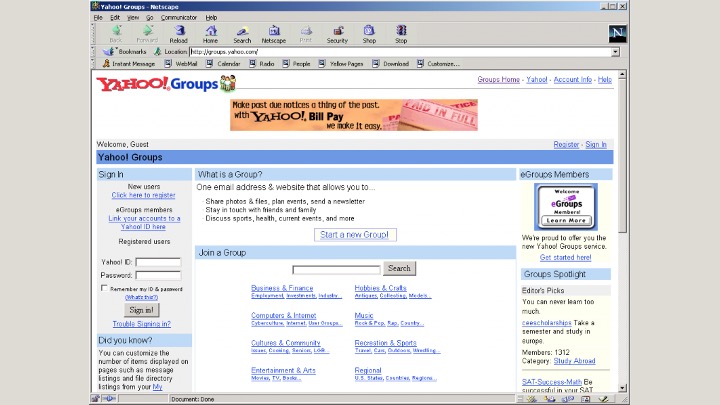Click the ceescholarships group link
Viewport: 720px width, 405px height.
(x=546, y=323)
